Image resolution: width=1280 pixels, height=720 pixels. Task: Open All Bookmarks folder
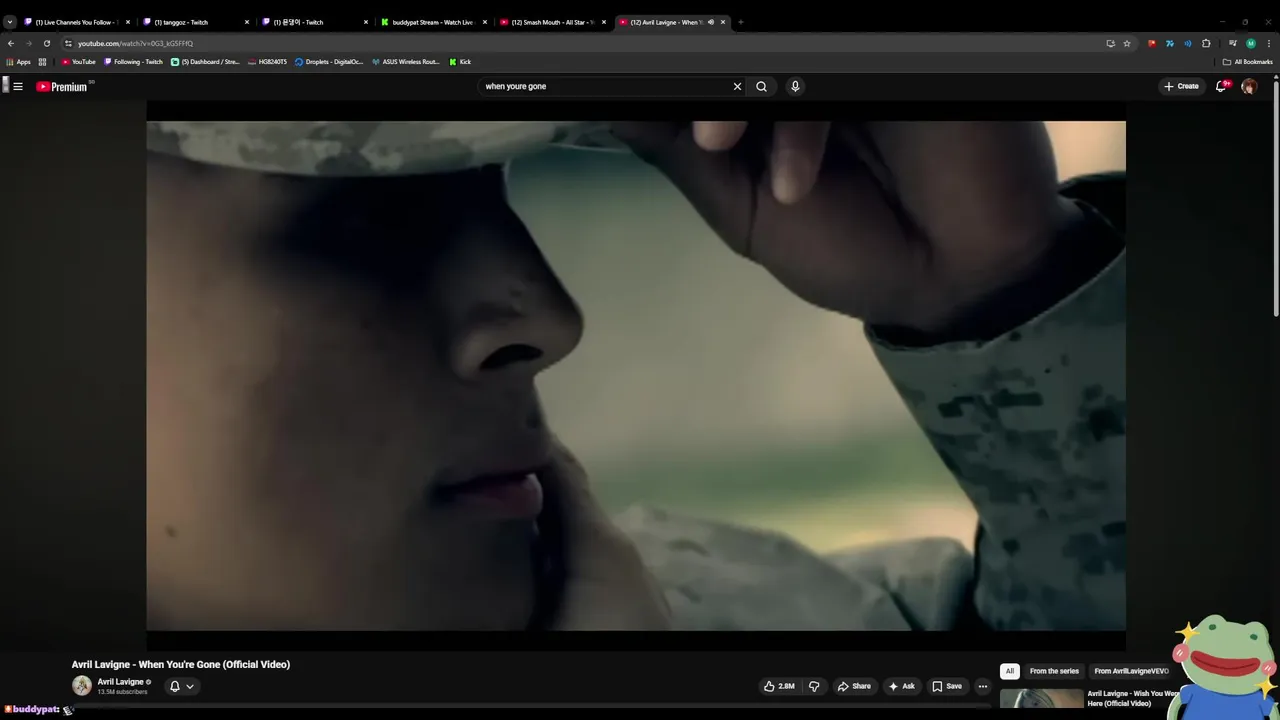(x=1247, y=62)
